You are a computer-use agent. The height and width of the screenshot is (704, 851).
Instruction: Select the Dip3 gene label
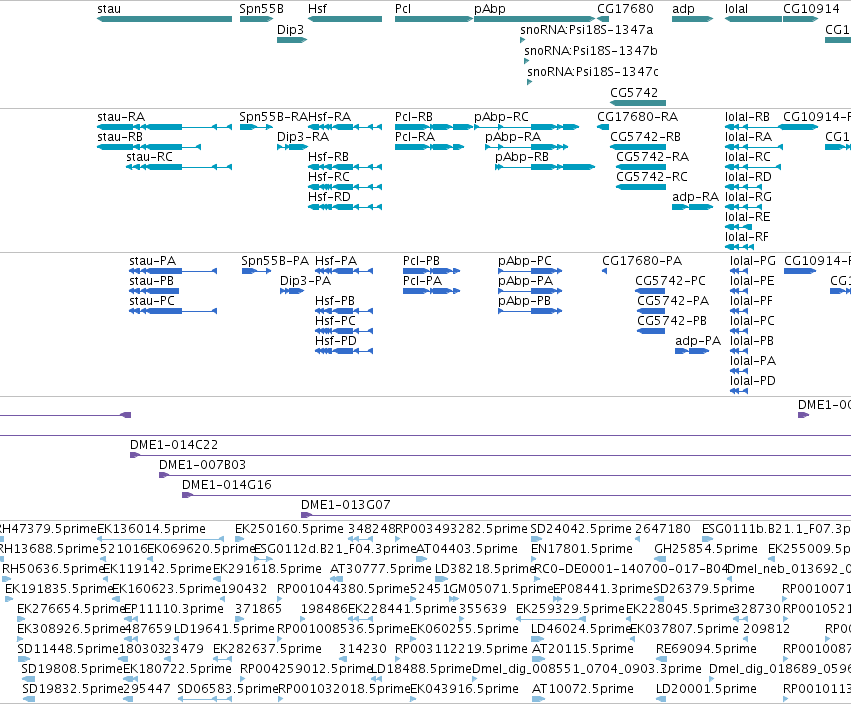coord(290,30)
